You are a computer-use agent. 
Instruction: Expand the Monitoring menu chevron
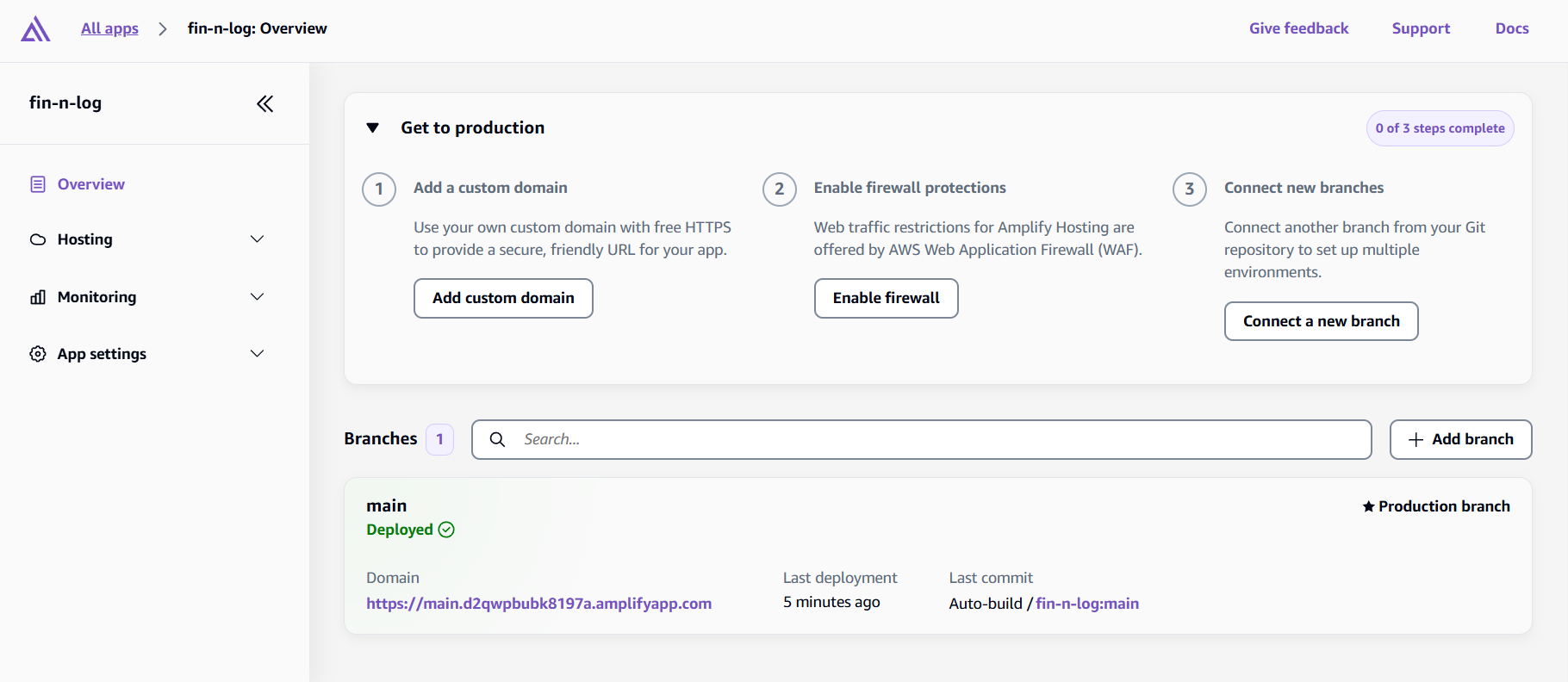[257, 297]
